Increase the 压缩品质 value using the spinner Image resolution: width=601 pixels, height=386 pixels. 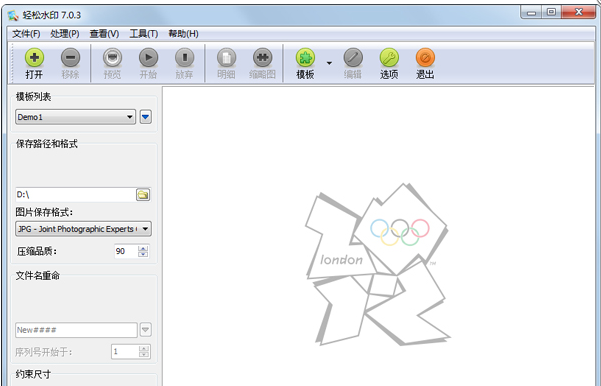tap(143, 249)
